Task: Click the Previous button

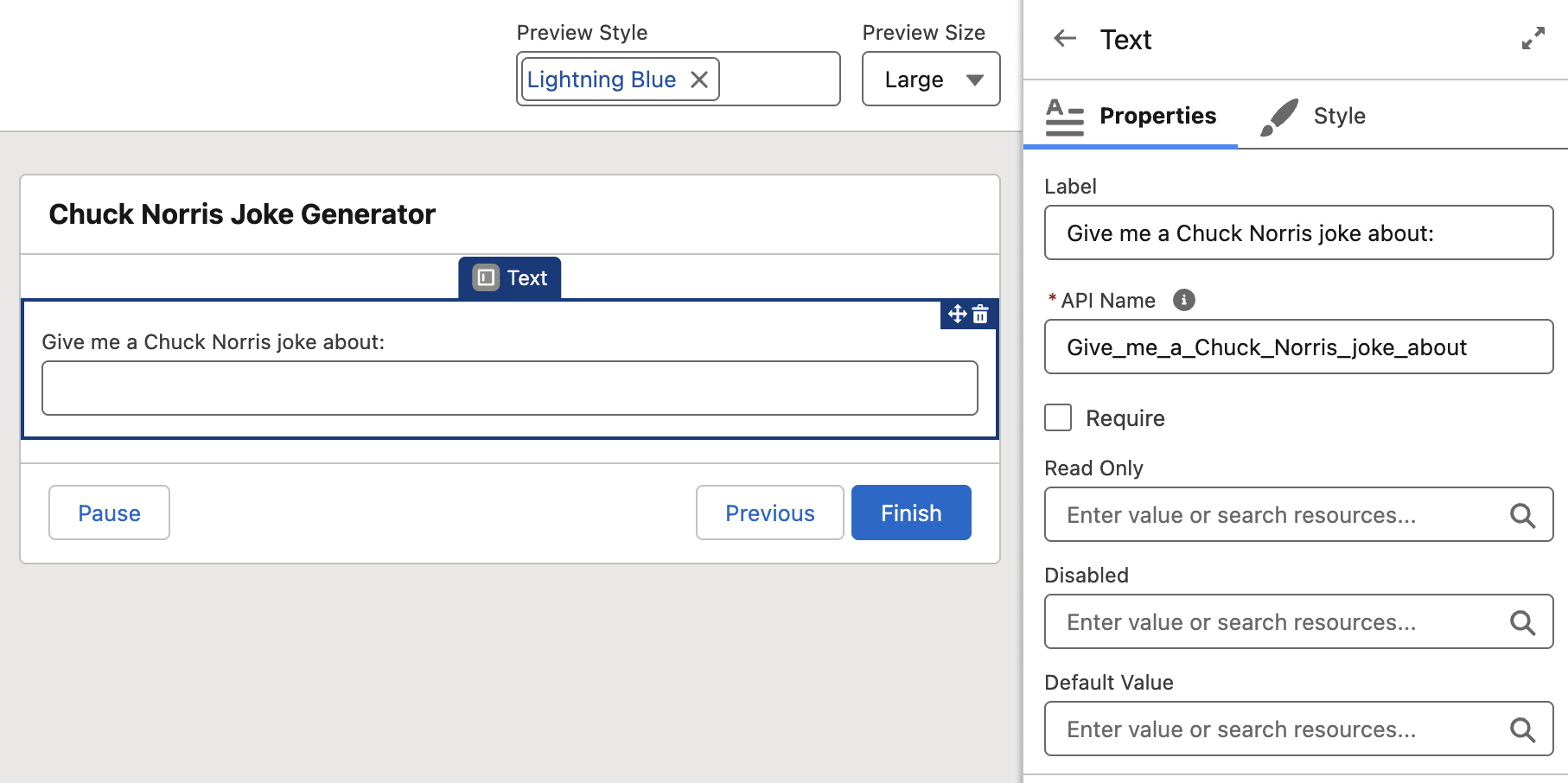Action: [x=769, y=512]
